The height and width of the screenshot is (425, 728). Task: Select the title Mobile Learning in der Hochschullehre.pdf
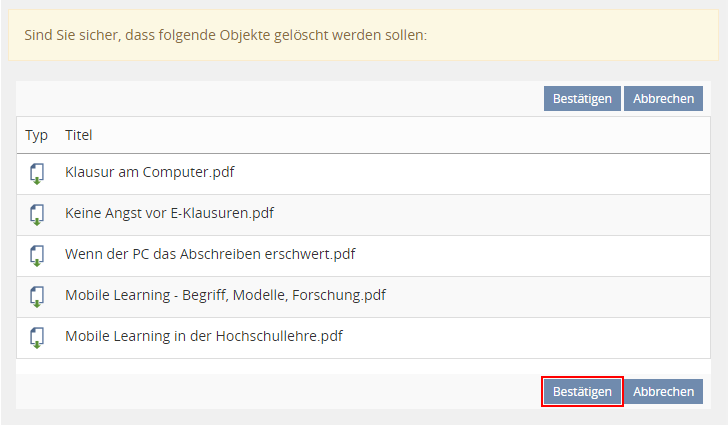click(204, 336)
